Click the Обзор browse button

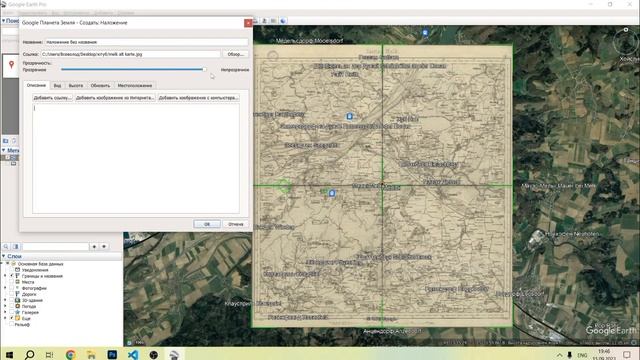[x=235, y=54]
